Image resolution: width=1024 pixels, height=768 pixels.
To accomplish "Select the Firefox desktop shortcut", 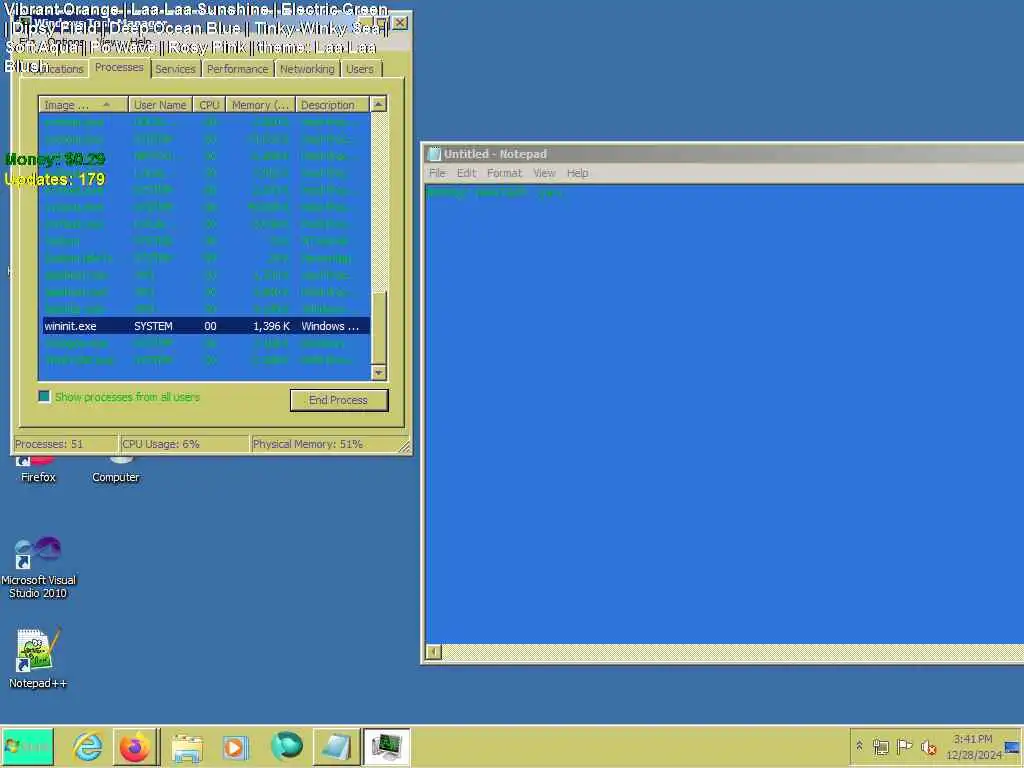I will [38, 469].
